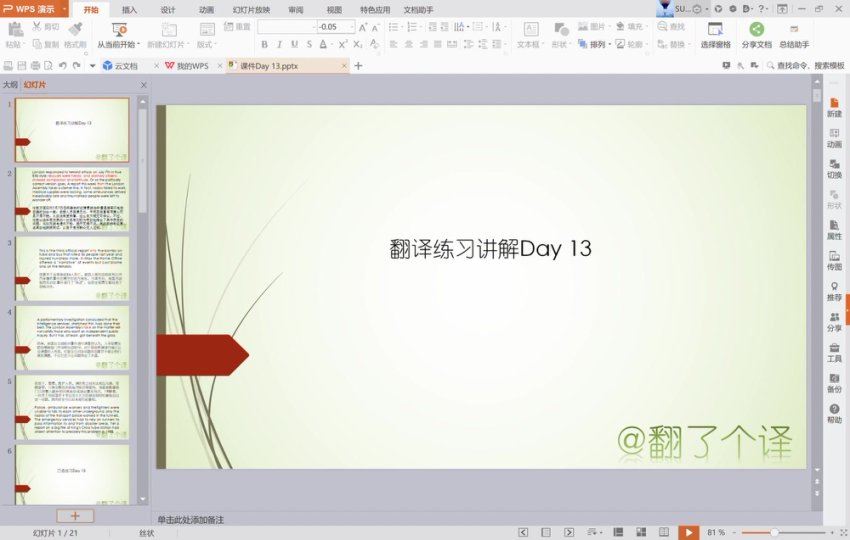Screen dimensions: 850x540
Task: Switch to the Slide Show (幻灯片放映) ribbon tab
Action: 251,10
